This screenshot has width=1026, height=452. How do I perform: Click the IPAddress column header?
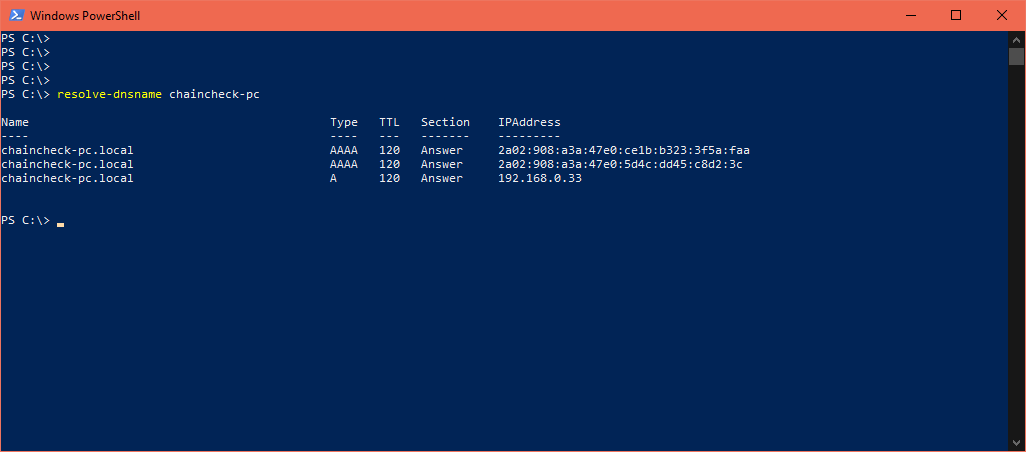coord(529,122)
